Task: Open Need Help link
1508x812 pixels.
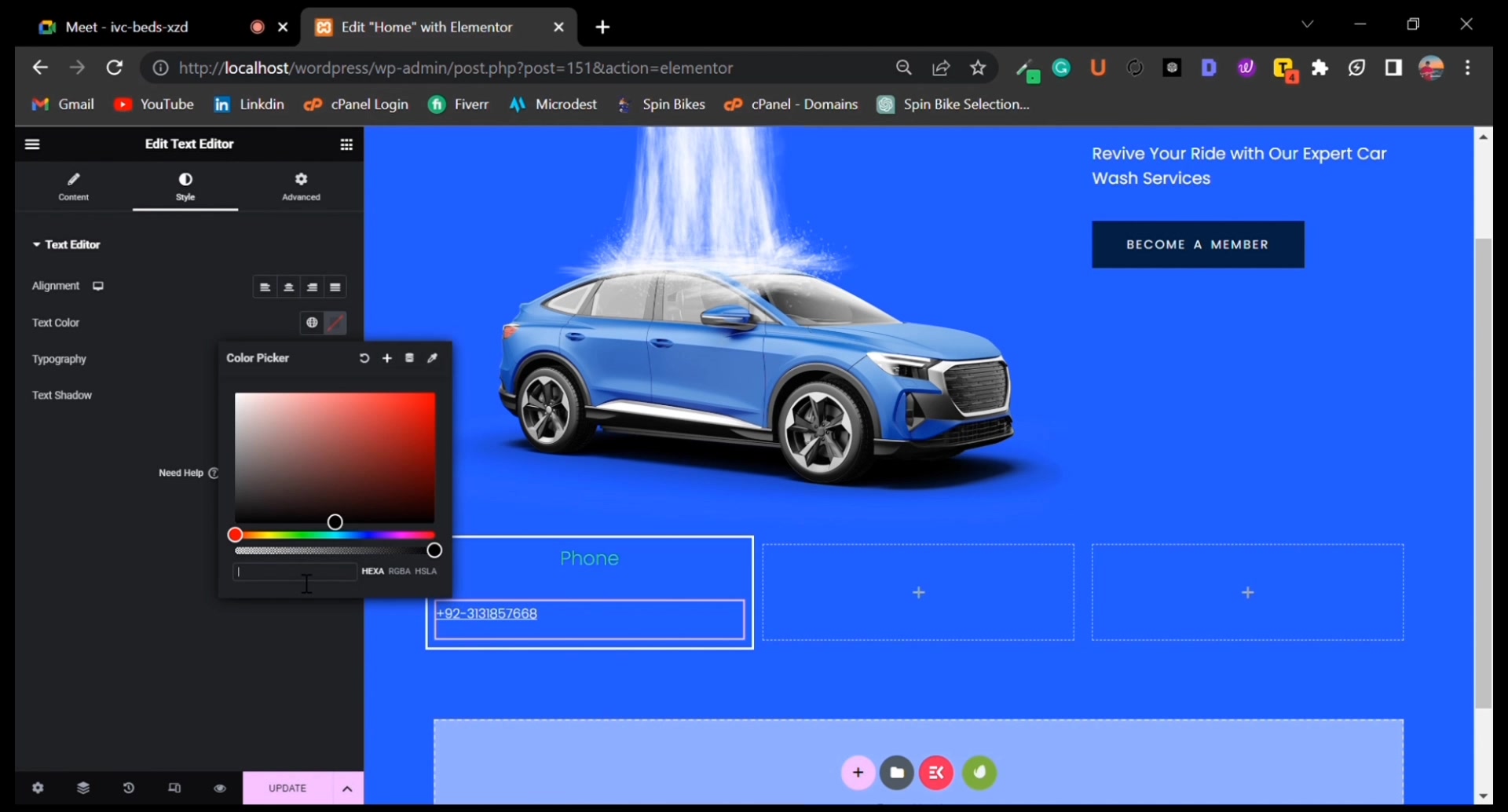Action: pos(188,474)
